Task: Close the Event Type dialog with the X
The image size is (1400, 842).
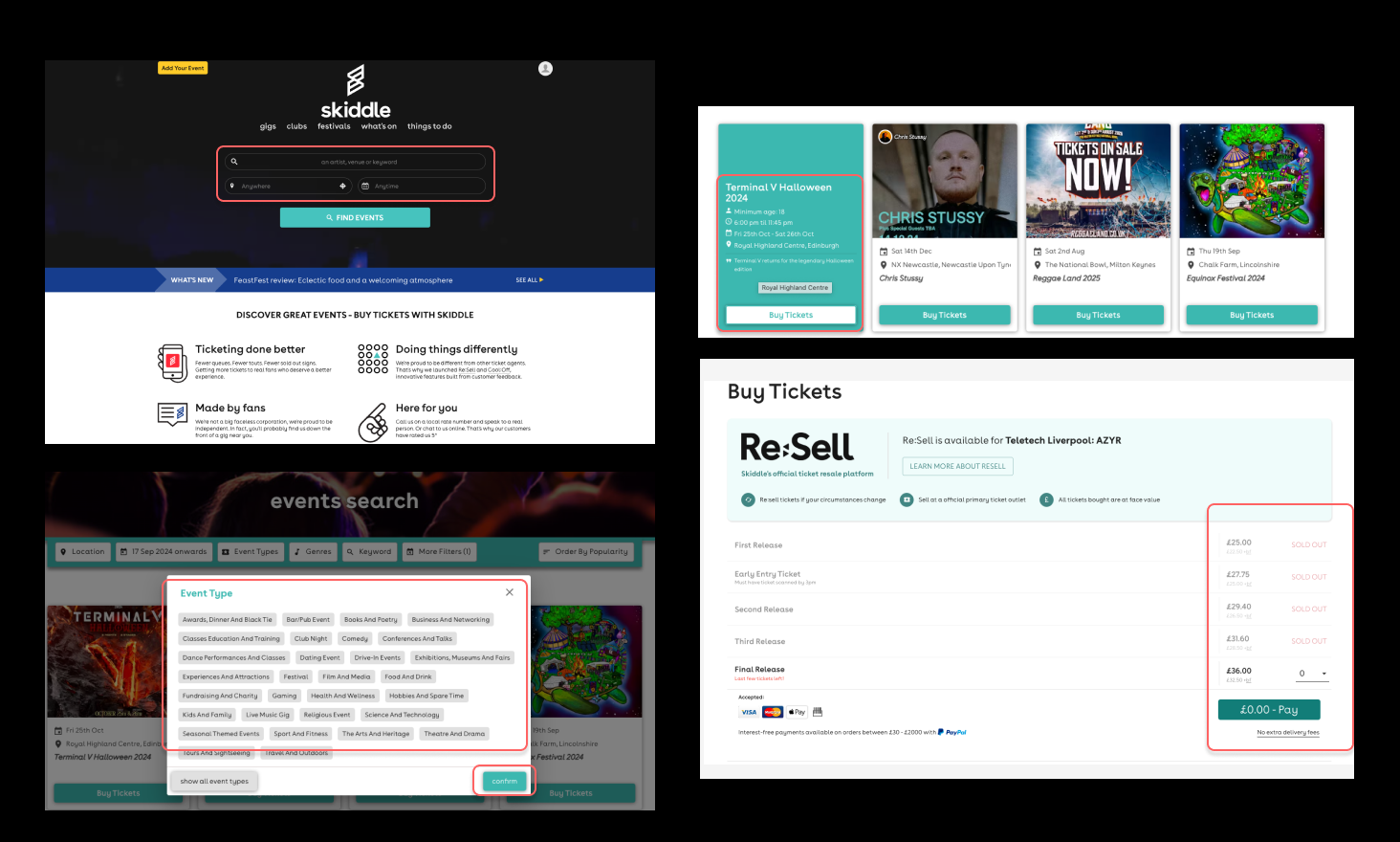Action: (x=510, y=592)
